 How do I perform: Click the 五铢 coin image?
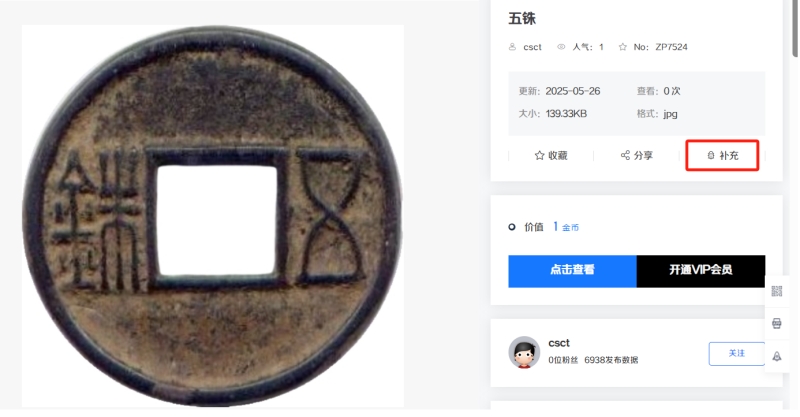coord(213,216)
